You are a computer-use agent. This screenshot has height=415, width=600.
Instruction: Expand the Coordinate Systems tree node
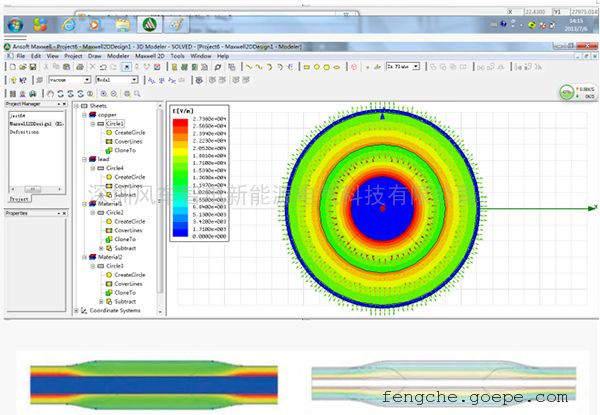75,311
